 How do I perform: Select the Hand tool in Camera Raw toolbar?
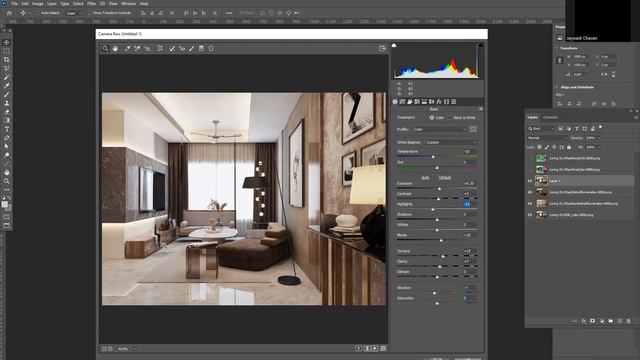(x=115, y=49)
